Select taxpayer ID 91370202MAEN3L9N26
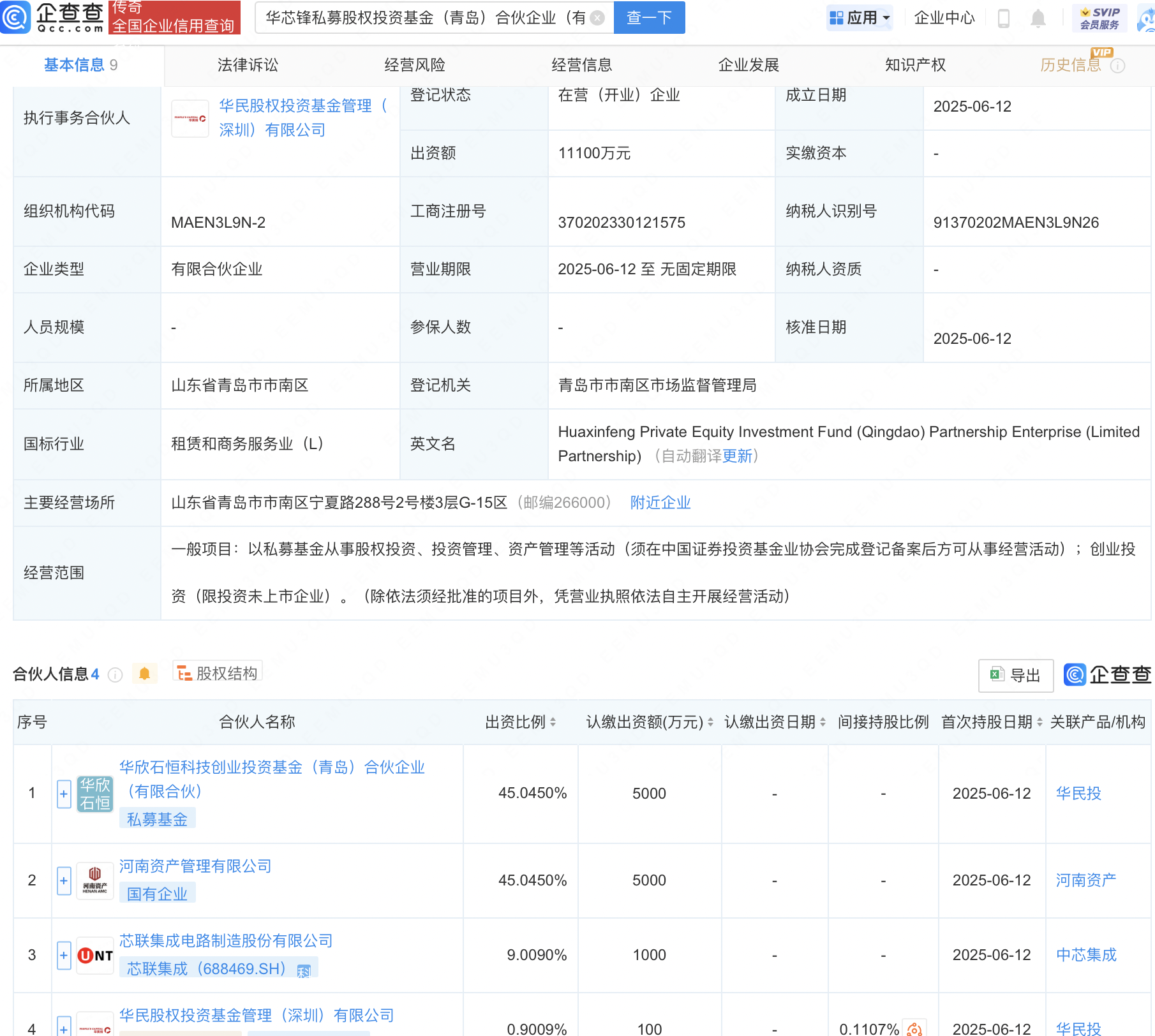 pos(1016,223)
